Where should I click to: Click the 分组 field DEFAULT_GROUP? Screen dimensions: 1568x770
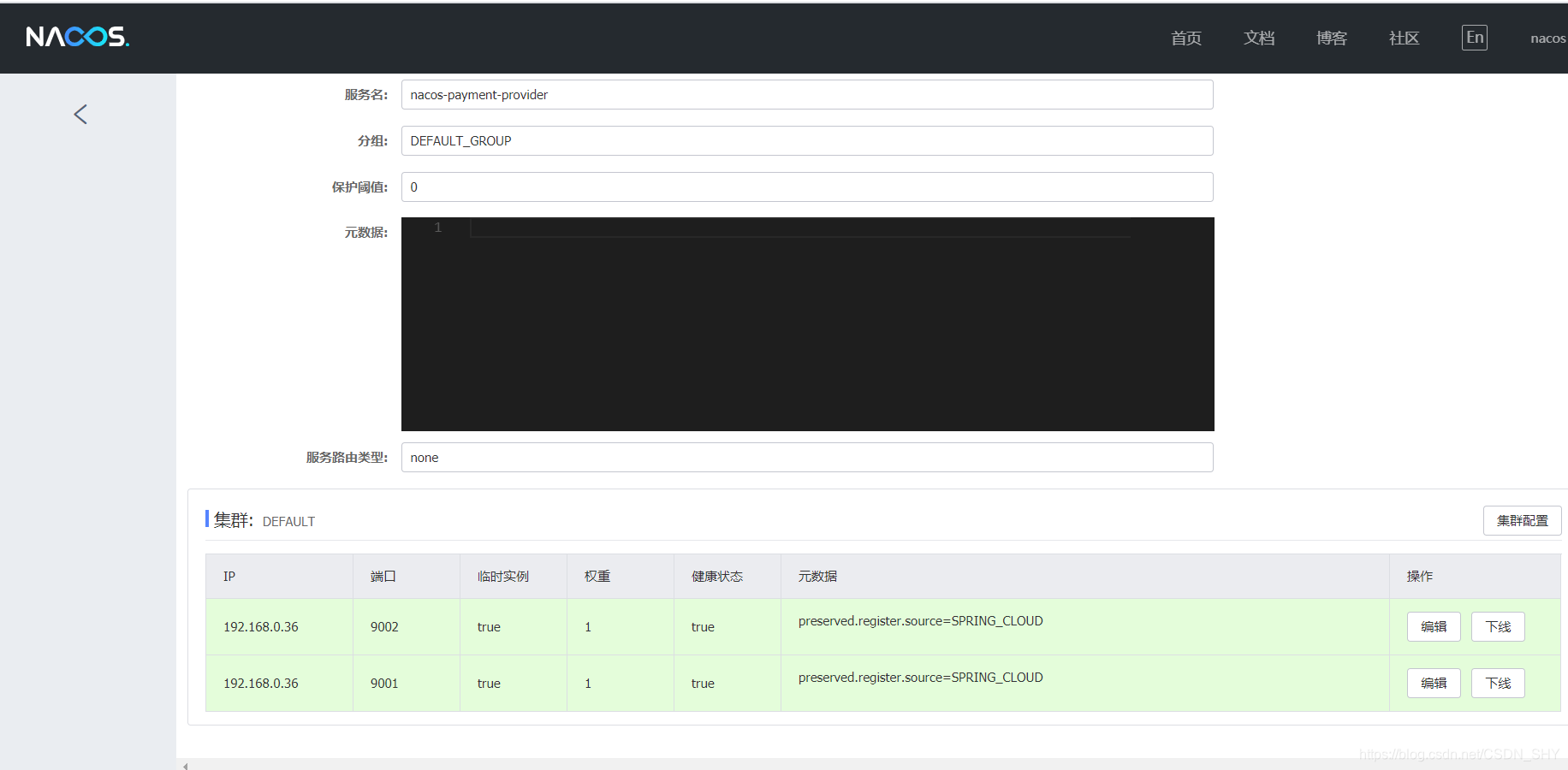pyautogui.click(x=807, y=141)
